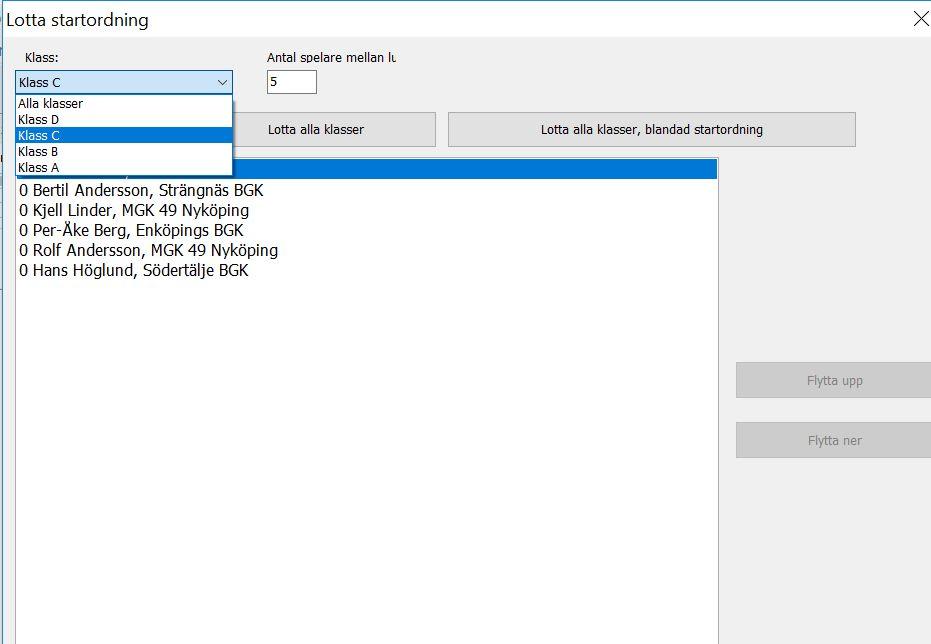Select player Per-Åke Berg, Enköpings BGK
The image size is (931, 644).
[x=366, y=230]
